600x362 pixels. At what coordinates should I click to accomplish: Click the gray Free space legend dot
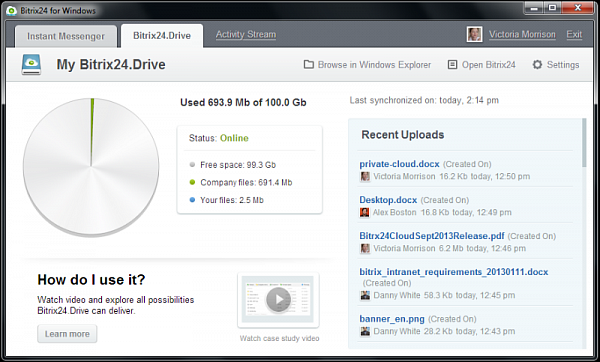tap(192, 165)
